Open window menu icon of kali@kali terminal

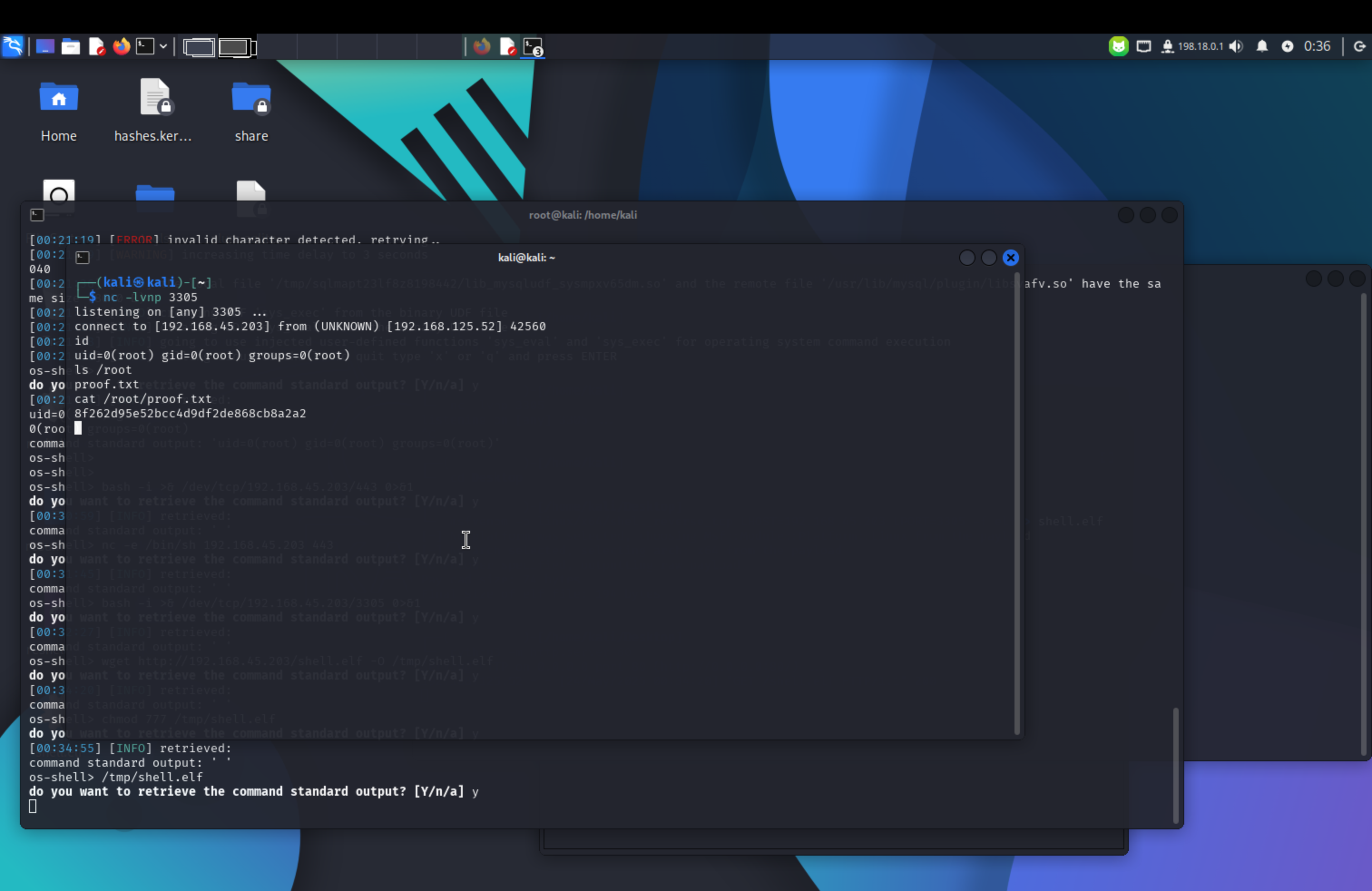(x=83, y=258)
